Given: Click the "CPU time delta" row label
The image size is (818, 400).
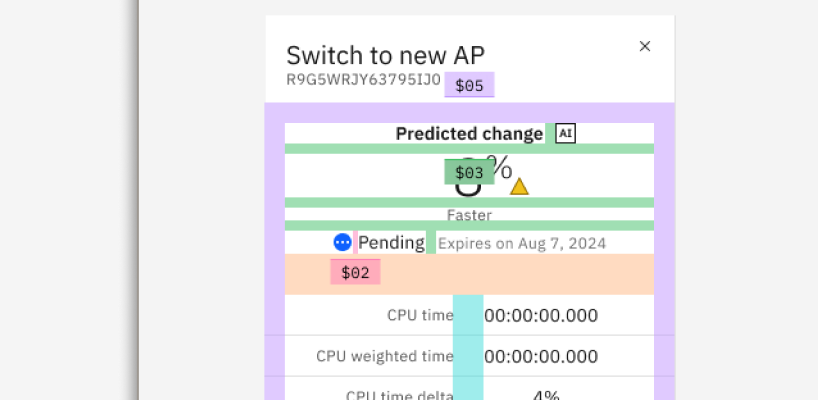Looking at the screenshot, I should tap(400, 394).
